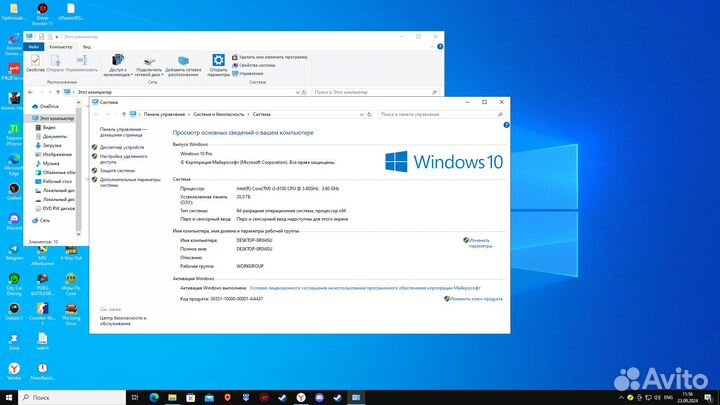The width and height of the screenshot is (720, 405).
Task: Click the ENG language indicator
Action: (669, 398)
